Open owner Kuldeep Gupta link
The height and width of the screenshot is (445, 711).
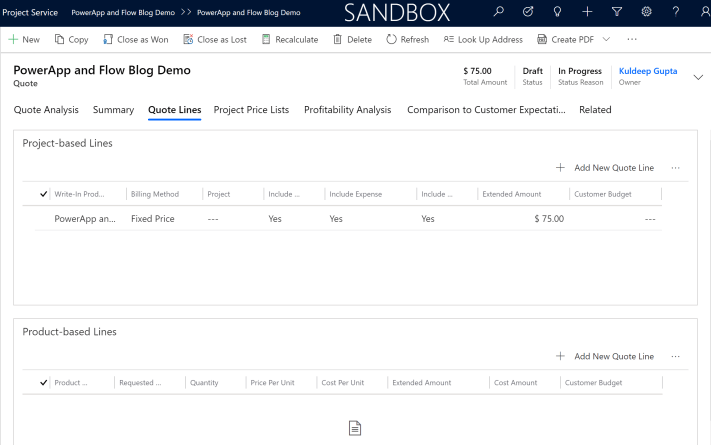click(647, 71)
